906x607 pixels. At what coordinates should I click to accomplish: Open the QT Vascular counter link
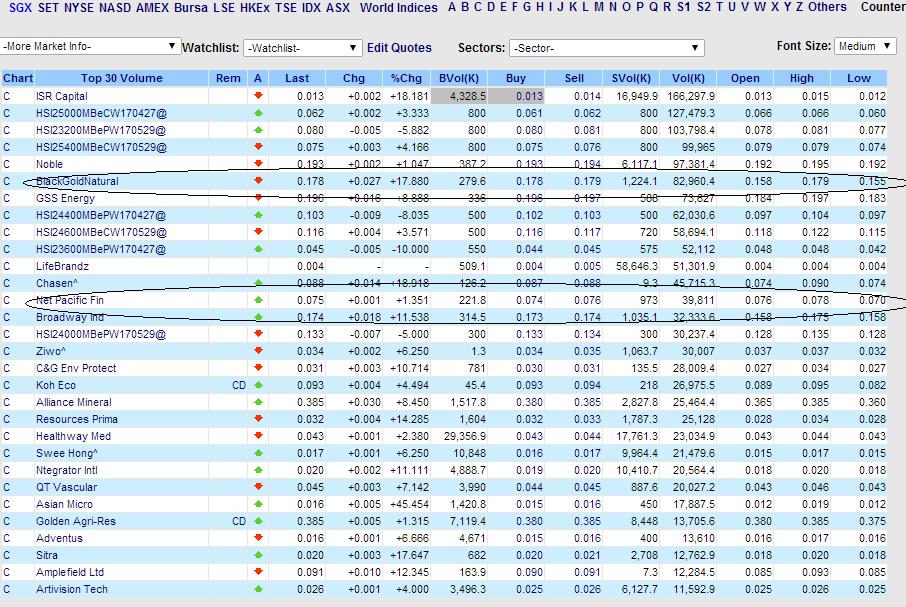[x=66, y=487]
